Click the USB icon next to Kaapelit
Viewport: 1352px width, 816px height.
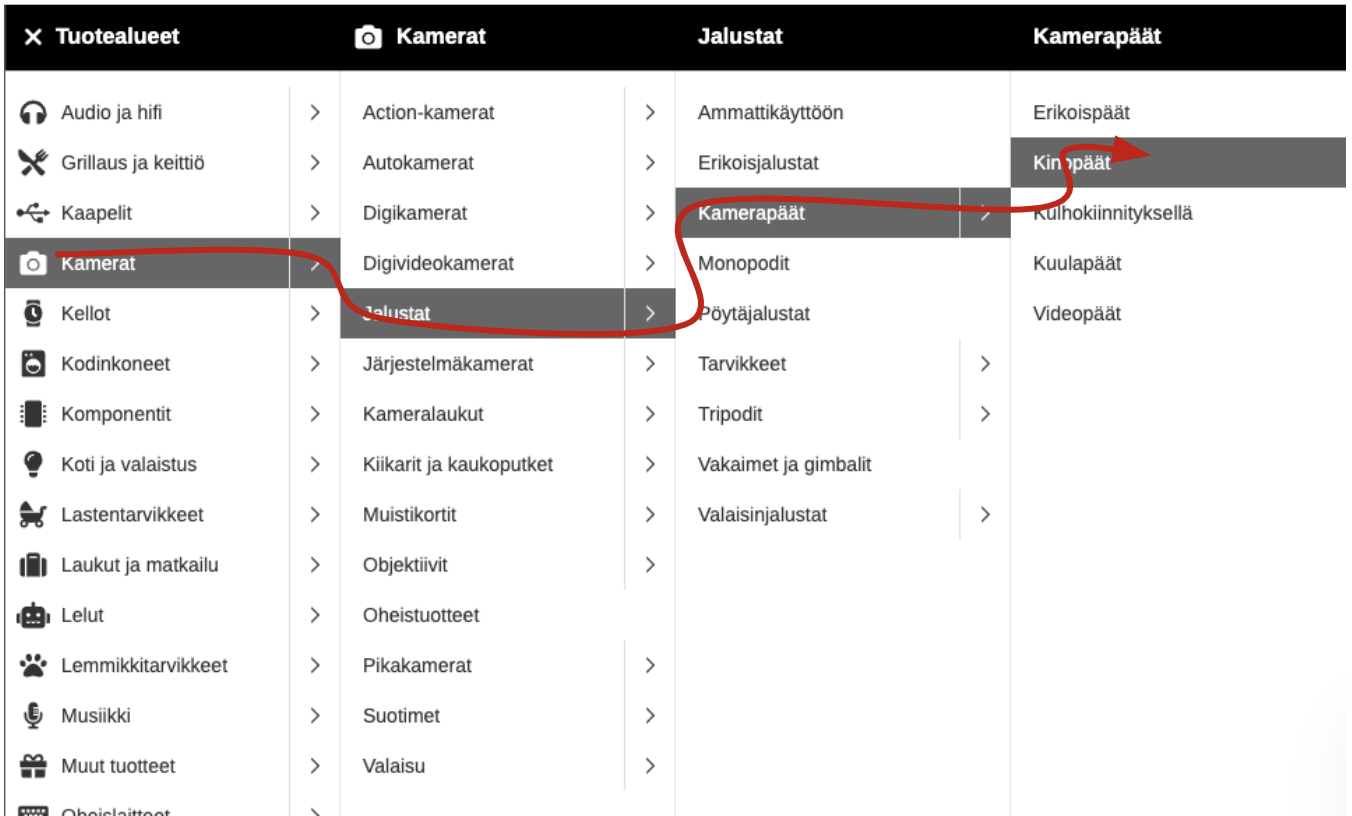click(33, 213)
